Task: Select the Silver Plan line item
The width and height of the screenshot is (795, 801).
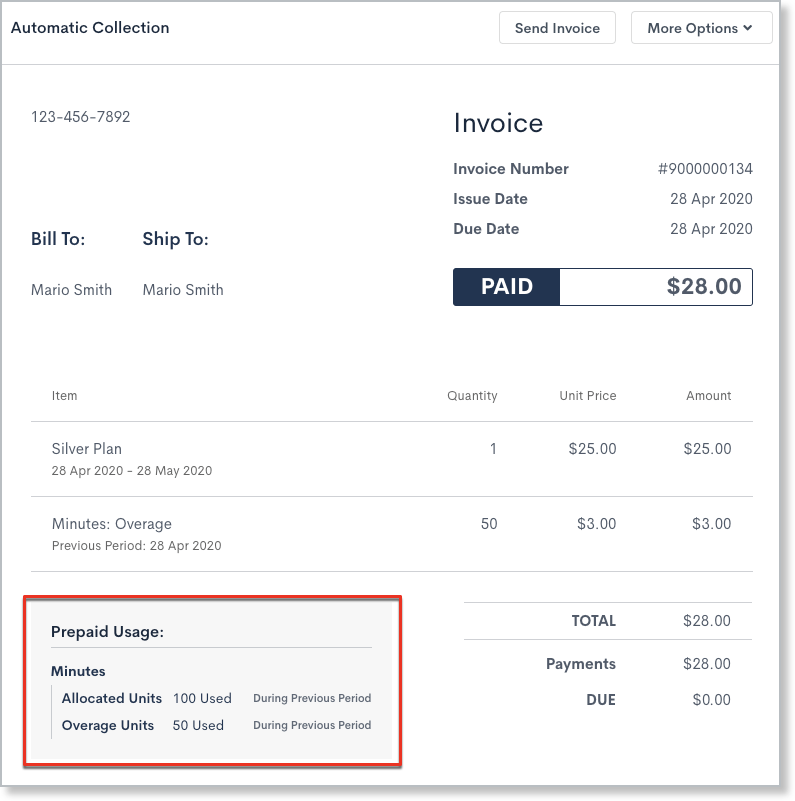Action: (x=87, y=449)
